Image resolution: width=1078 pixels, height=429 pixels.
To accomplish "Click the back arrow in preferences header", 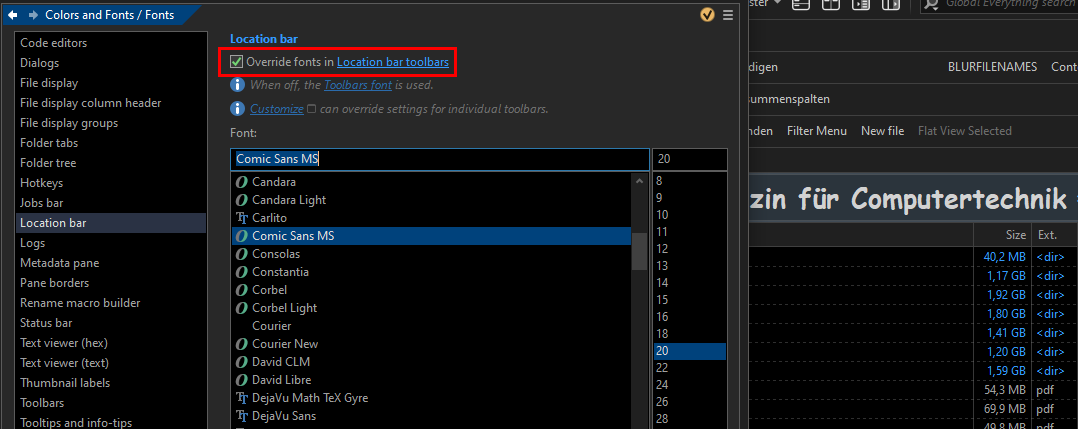I will pyautogui.click(x=13, y=14).
